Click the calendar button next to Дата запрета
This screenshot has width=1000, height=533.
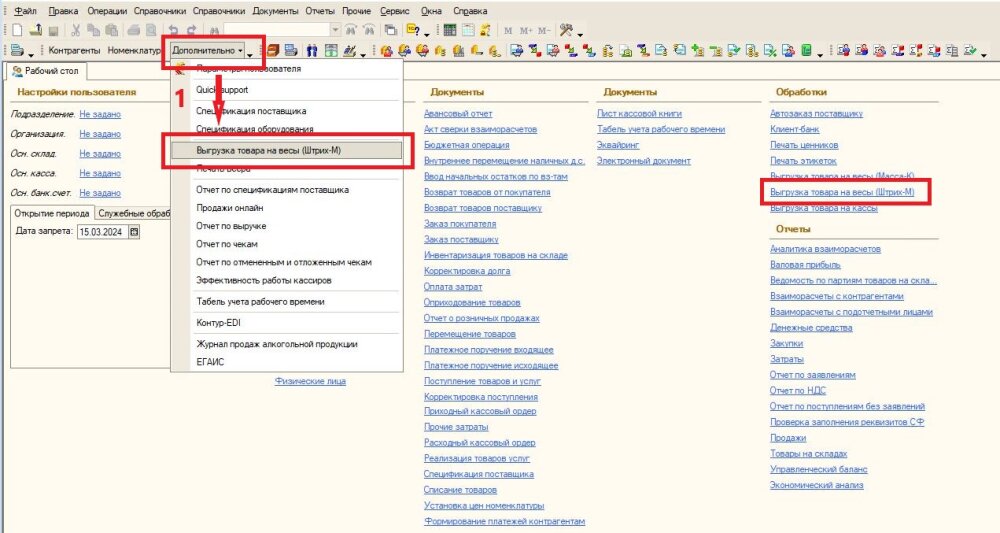tap(134, 232)
